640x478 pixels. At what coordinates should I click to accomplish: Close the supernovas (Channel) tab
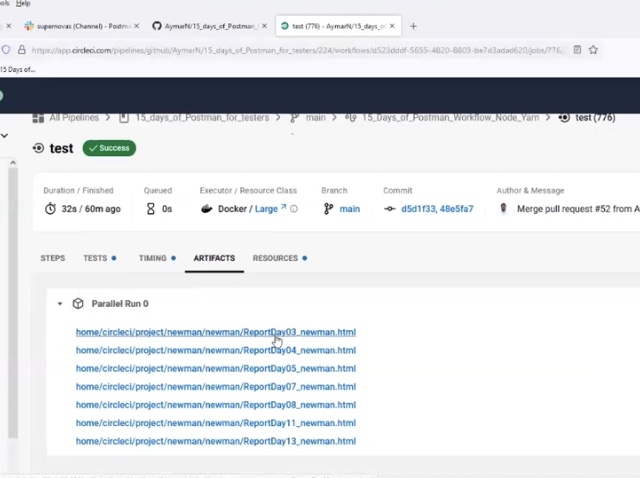click(x=137, y=26)
